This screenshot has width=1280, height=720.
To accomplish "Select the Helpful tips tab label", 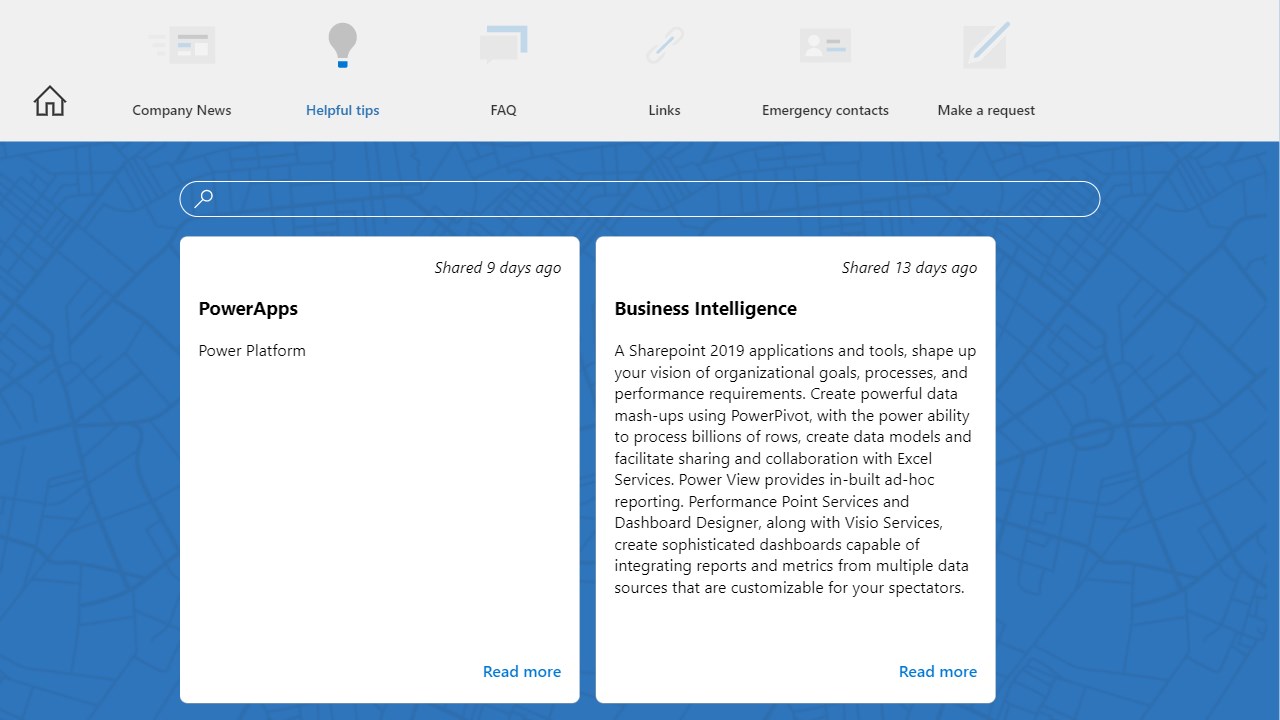I will (343, 110).
